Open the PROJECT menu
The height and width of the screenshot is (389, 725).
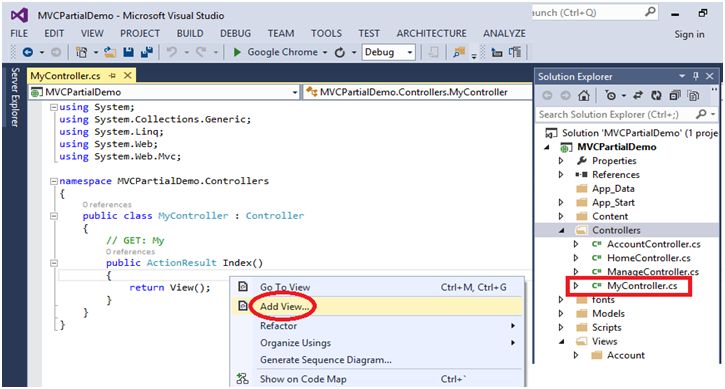140,33
